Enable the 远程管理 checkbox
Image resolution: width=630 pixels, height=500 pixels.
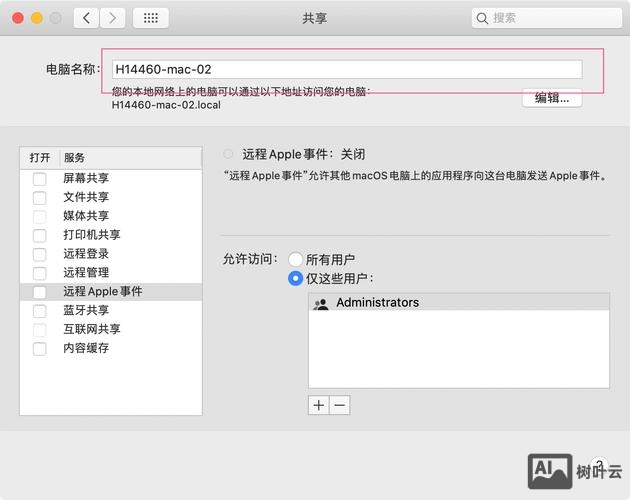click(x=39, y=273)
